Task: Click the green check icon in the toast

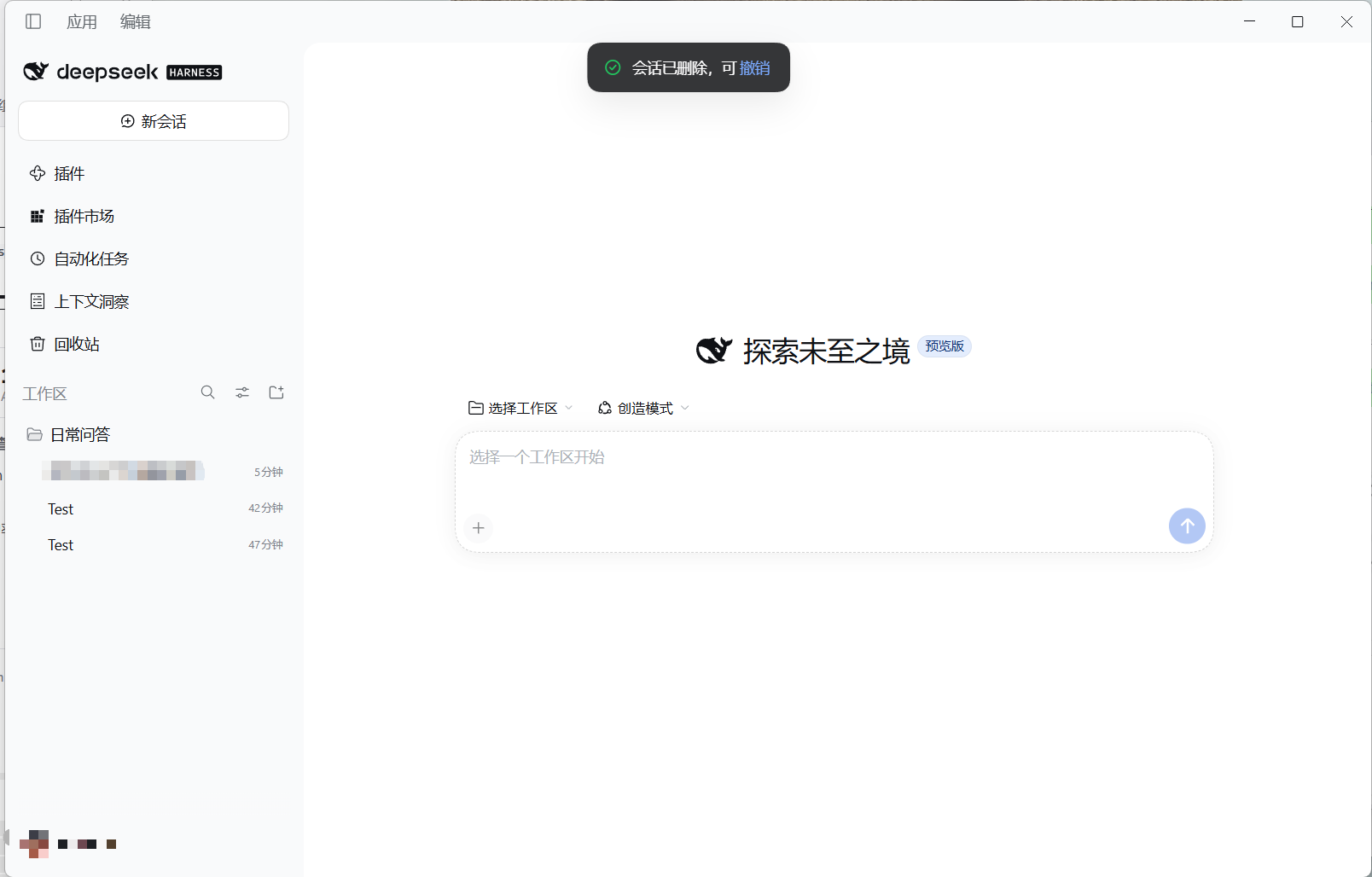Action: pos(613,67)
